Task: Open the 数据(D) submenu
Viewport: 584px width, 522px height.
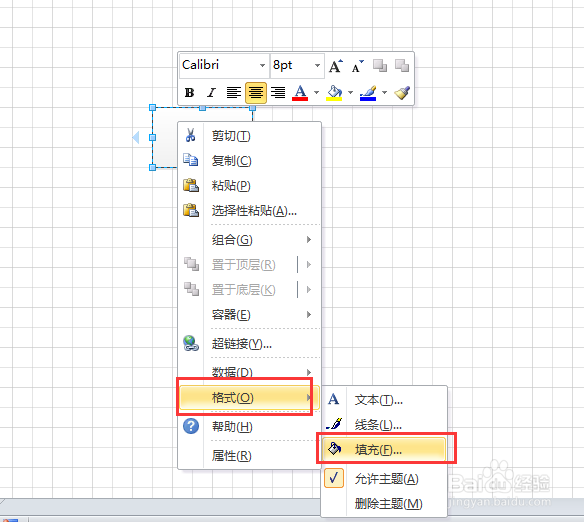Action: click(250, 372)
